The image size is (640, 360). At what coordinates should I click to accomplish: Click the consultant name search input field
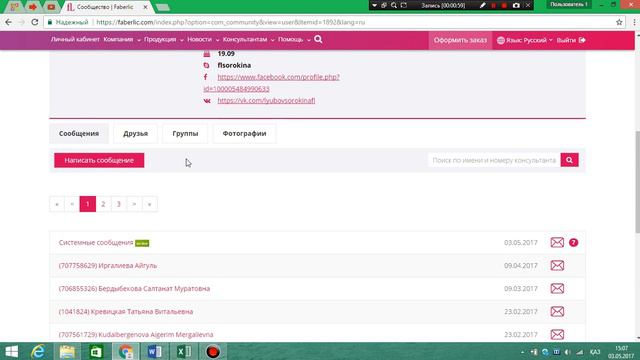[494, 160]
